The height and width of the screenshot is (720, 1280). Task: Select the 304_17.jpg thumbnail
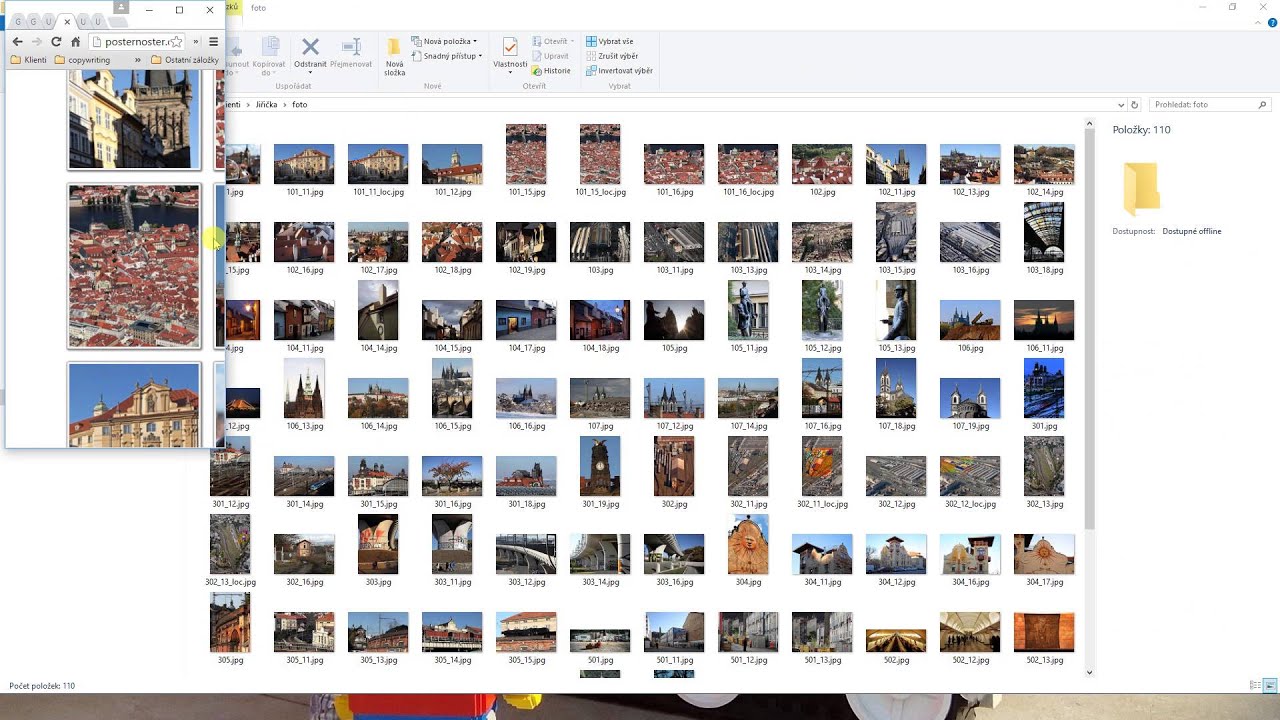coord(1044,554)
